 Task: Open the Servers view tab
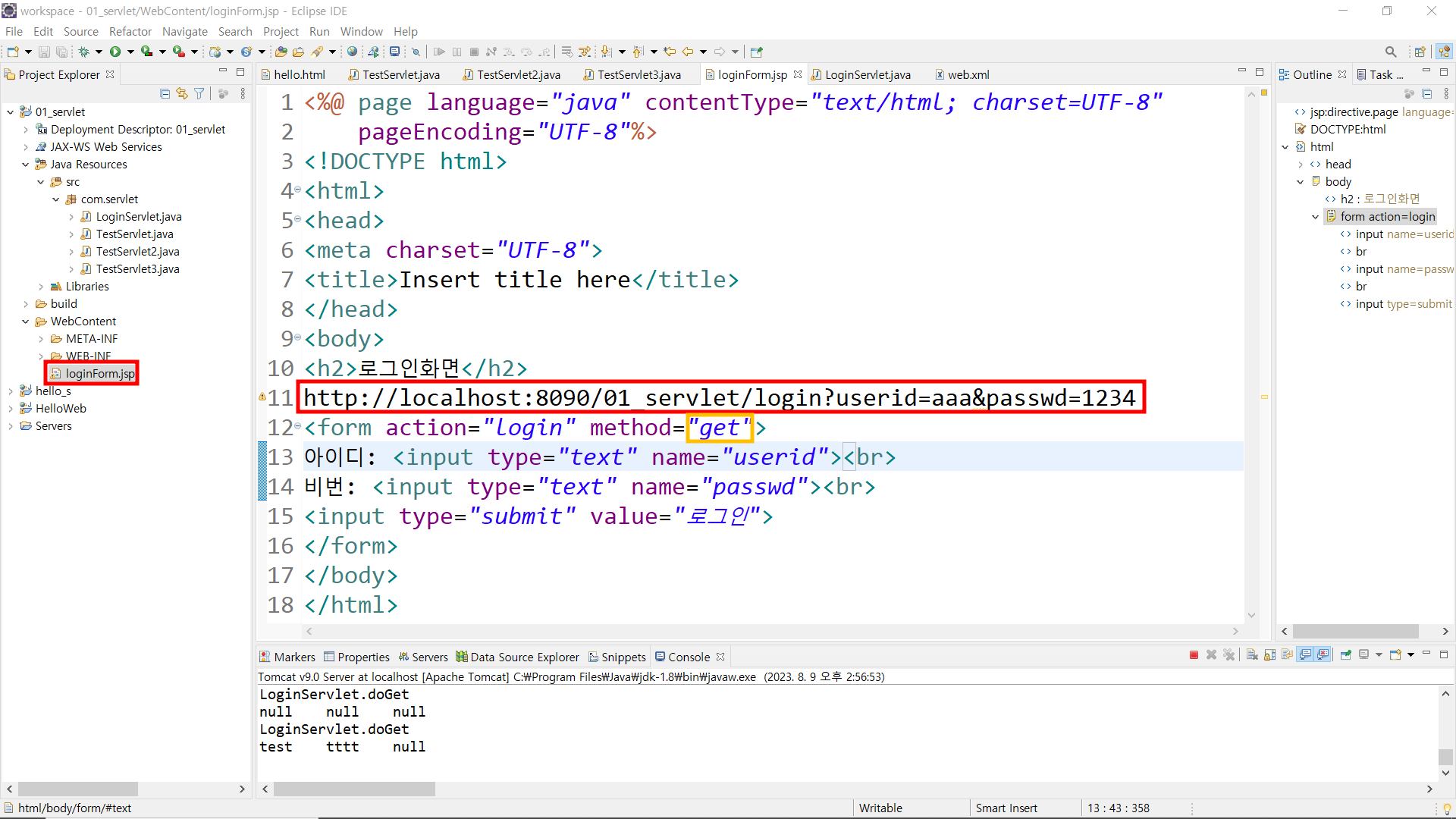click(429, 657)
